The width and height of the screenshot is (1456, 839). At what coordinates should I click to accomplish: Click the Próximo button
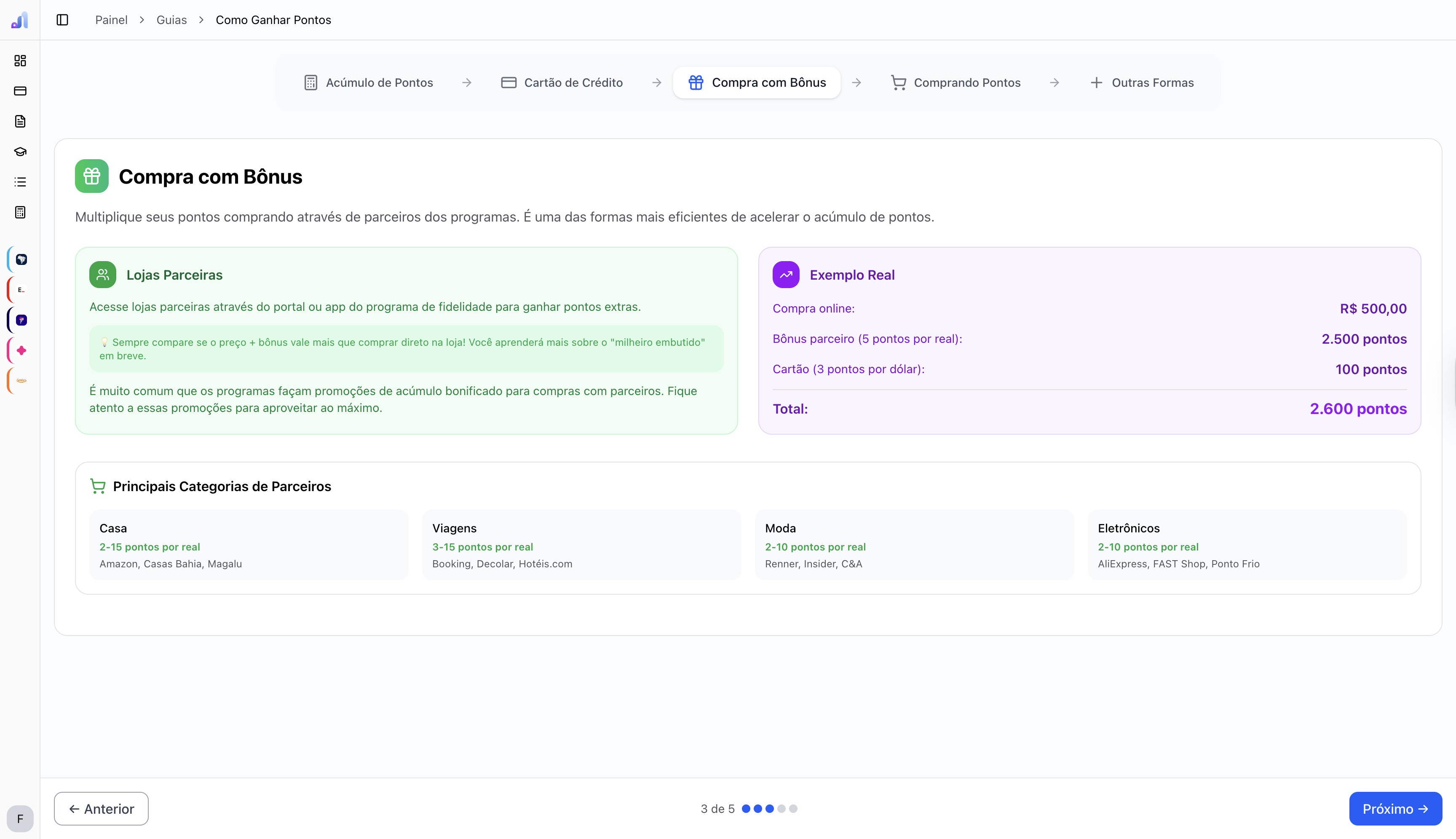pyautogui.click(x=1395, y=808)
